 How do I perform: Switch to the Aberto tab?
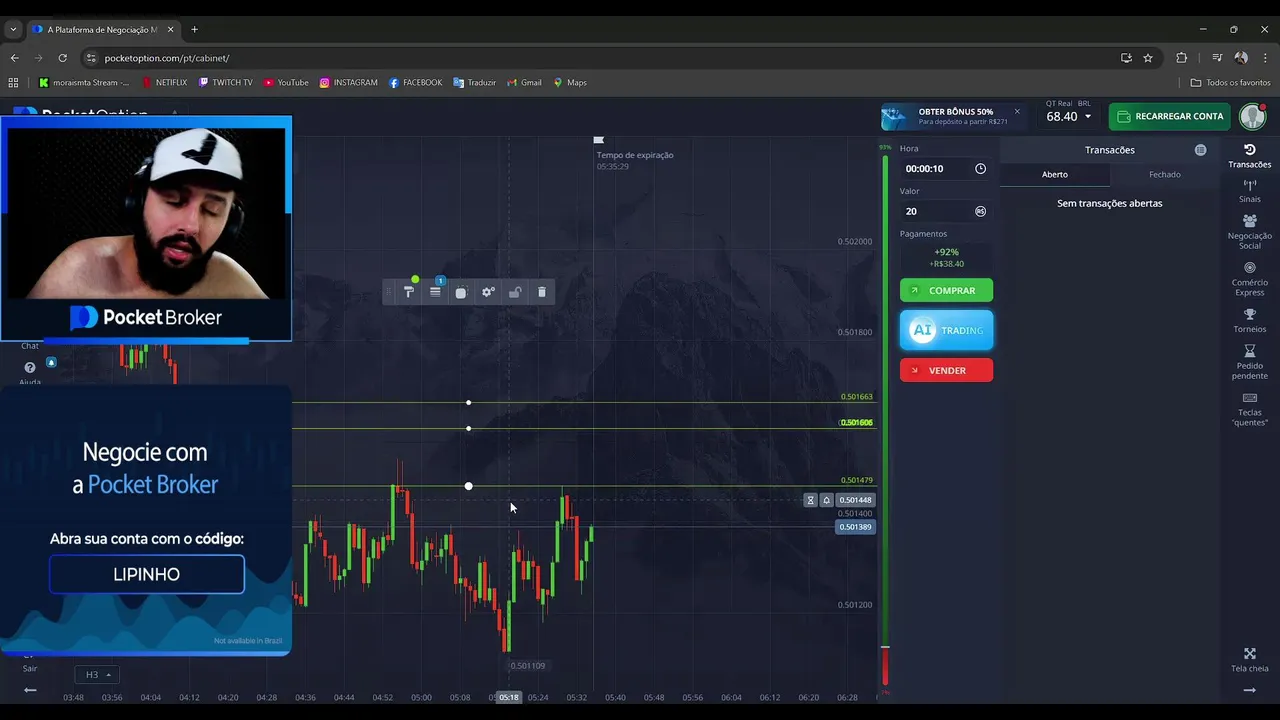[x=1055, y=174]
